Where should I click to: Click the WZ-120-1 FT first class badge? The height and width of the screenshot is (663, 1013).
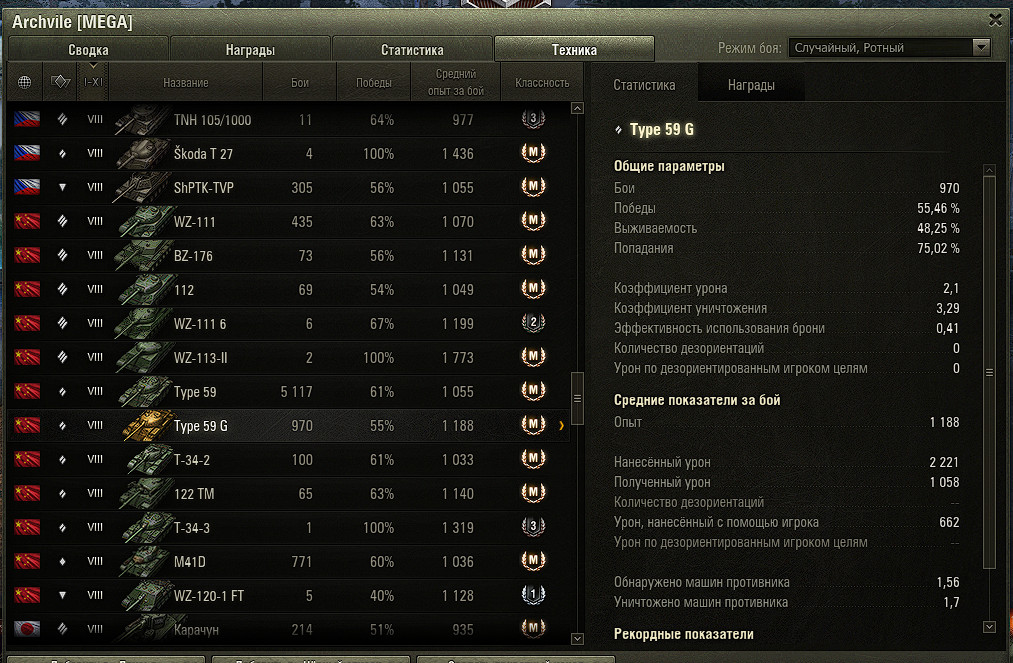[x=533, y=595]
